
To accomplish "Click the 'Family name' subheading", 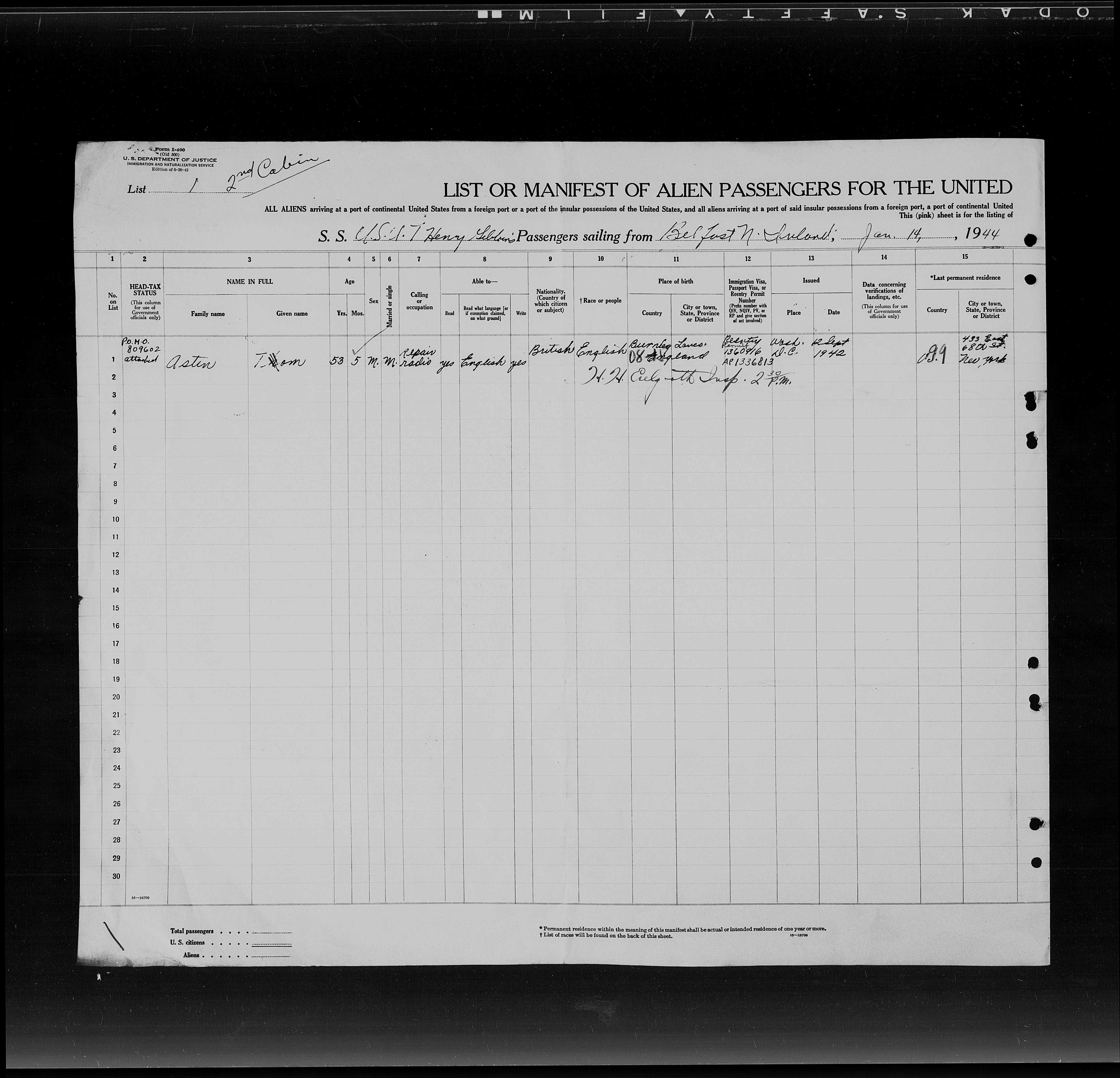I will pos(207,313).
